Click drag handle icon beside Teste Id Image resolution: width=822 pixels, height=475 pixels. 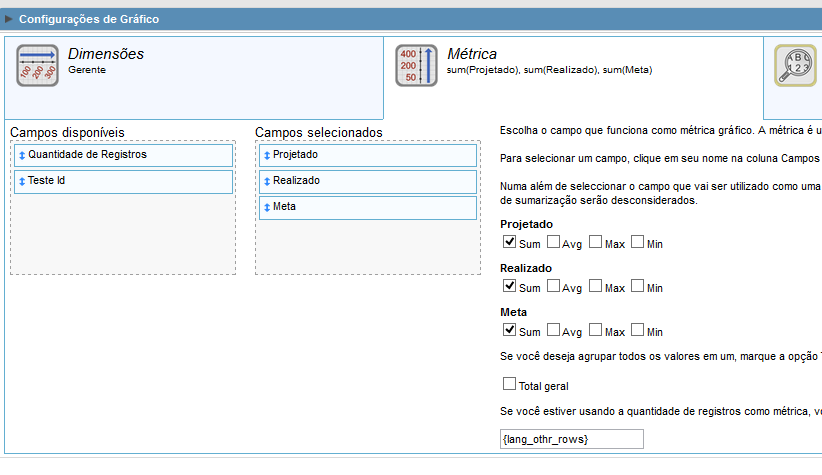pyautogui.click(x=22, y=182)
